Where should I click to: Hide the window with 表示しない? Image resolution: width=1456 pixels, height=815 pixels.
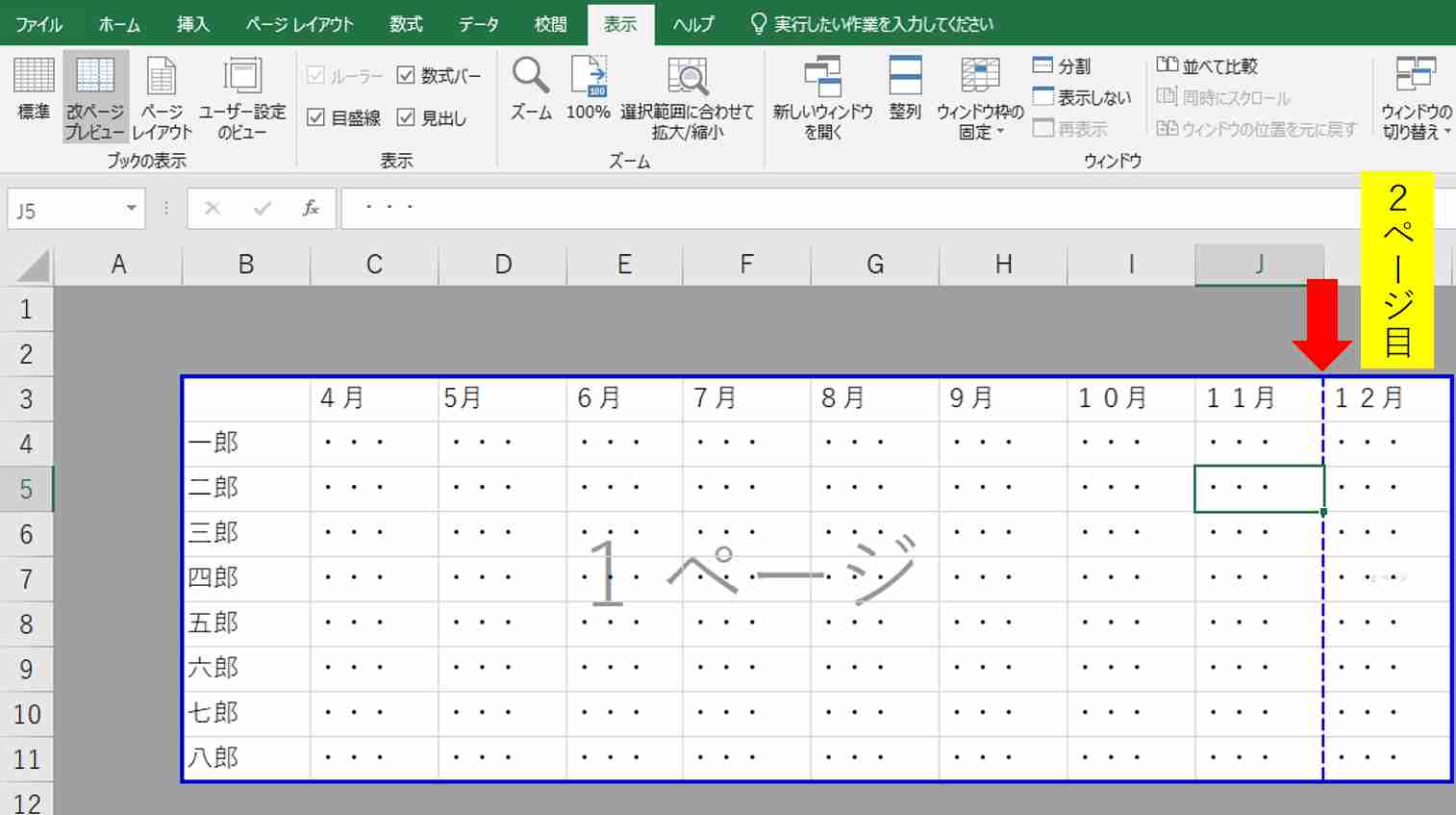pos(1082,97)
